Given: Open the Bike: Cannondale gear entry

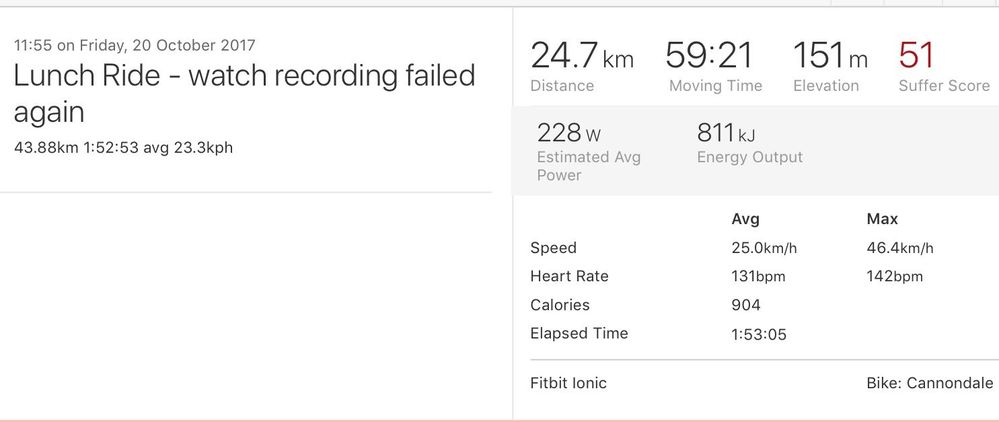Looking at the screenshot, I should [929, 383].
